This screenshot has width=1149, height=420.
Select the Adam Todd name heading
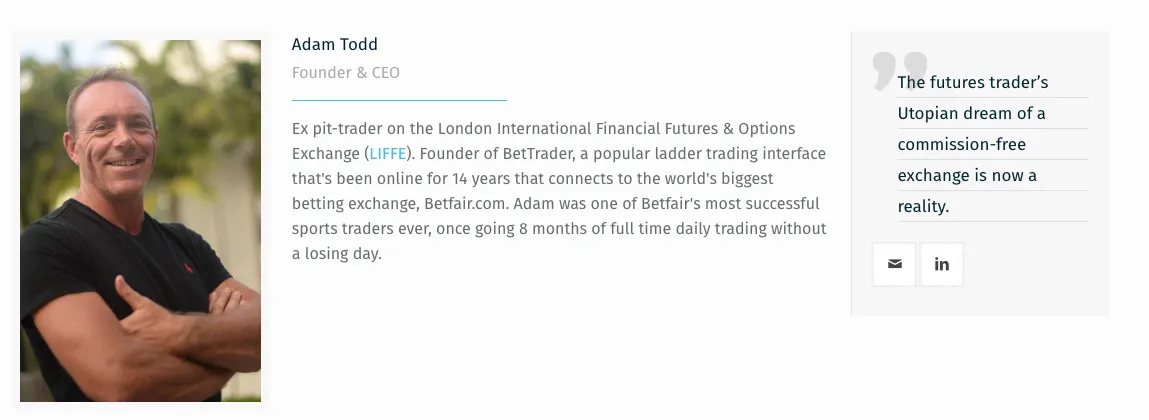tap(335, 45)
